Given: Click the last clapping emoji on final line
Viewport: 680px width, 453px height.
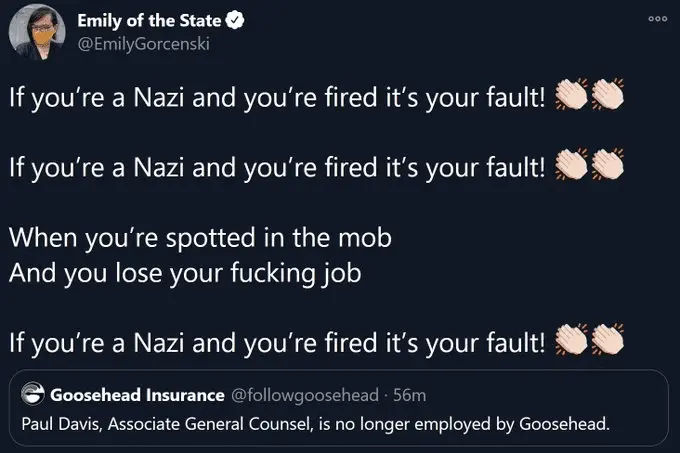Looking at the screenshot, I should pos(608,342).
